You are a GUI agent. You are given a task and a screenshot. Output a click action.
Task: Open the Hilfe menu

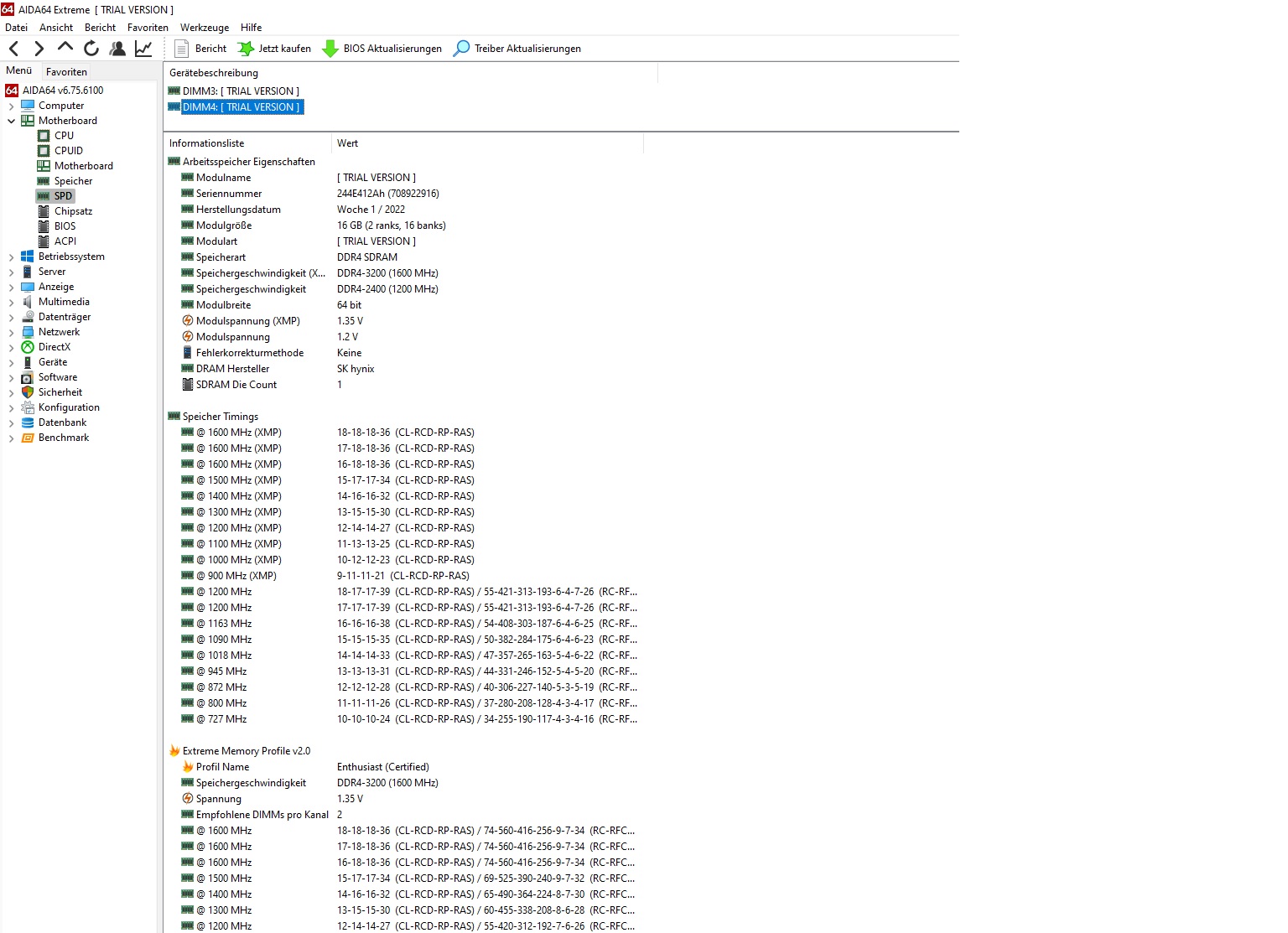click(251, 28)
